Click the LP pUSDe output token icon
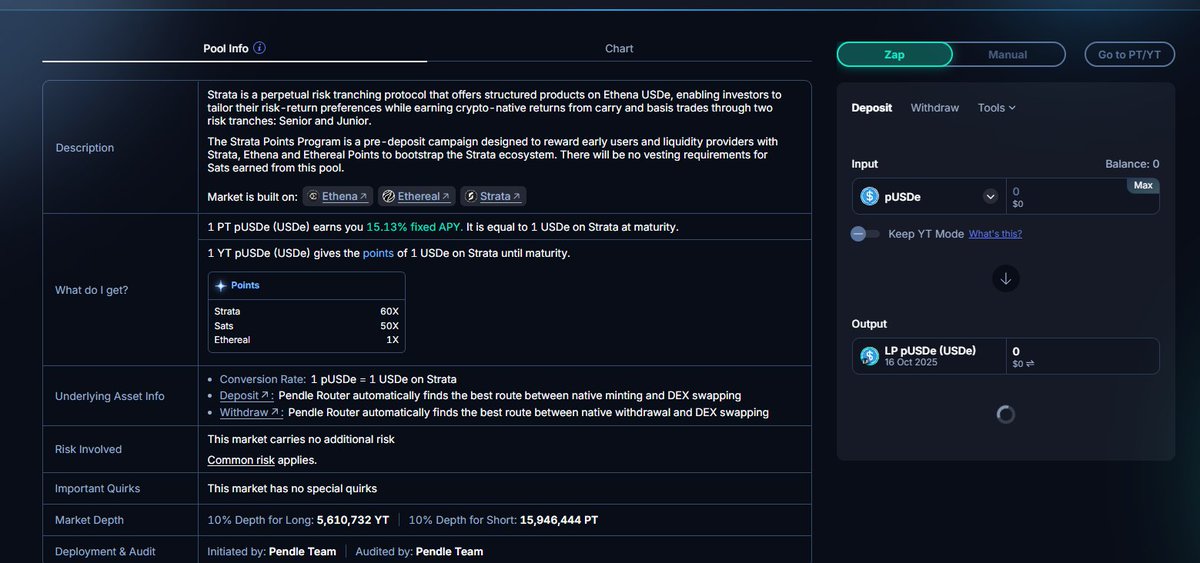The width and height of the screenshot is (1200, 563). (x=869, y=356)
